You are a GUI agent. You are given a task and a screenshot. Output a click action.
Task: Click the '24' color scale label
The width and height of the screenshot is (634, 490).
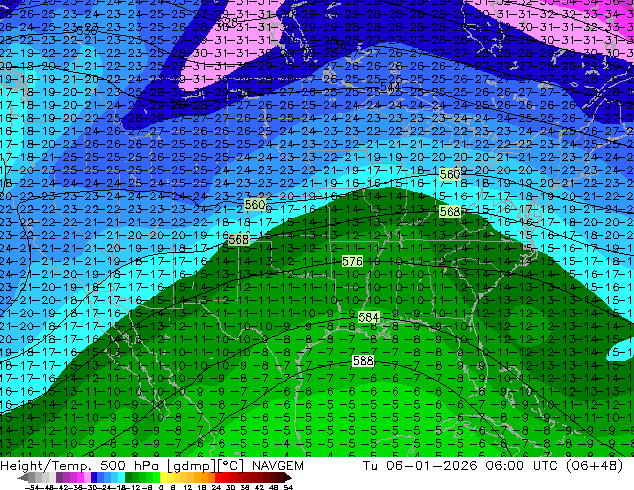(216, 487)
